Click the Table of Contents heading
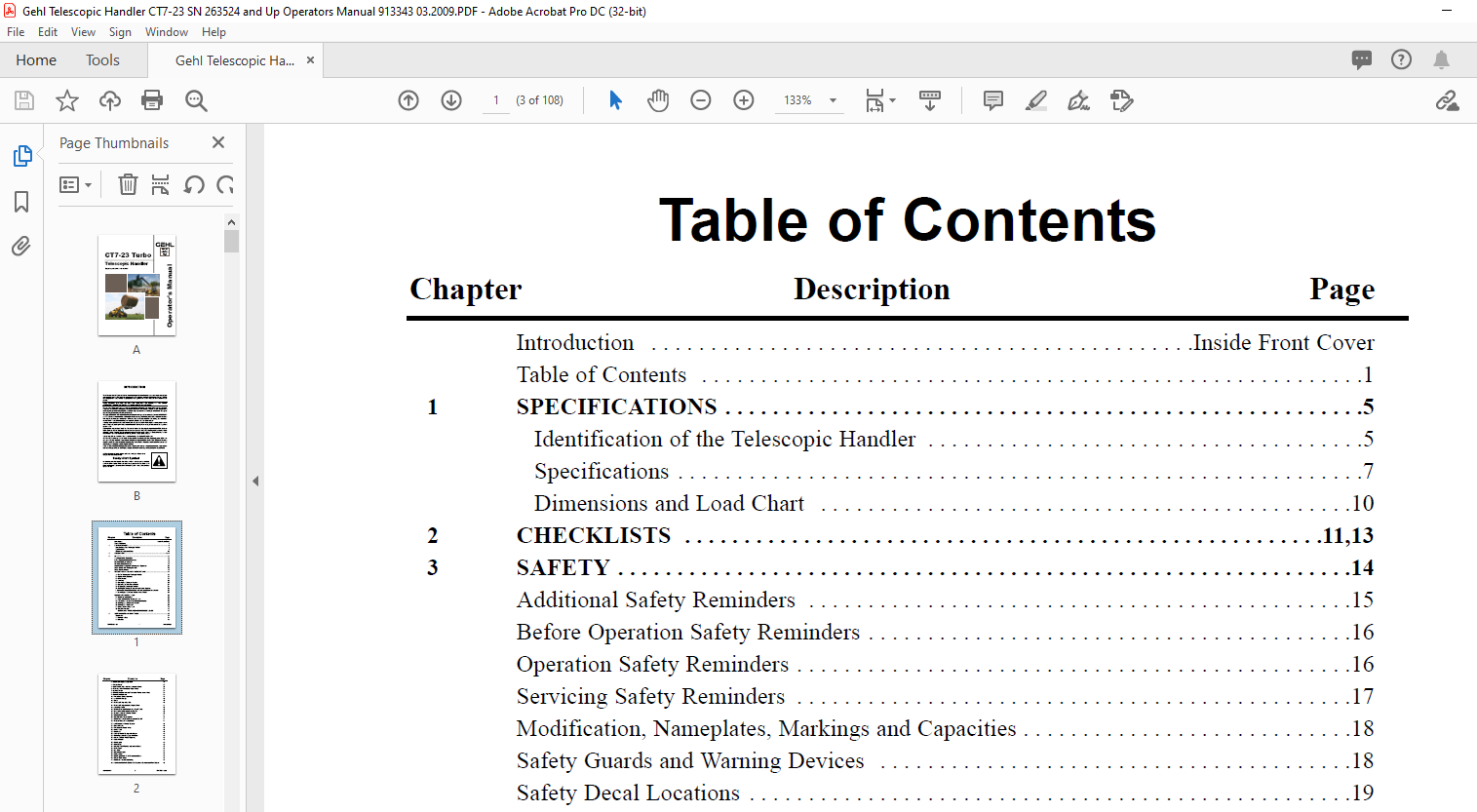The height and width of the screenshot is (812, 1477). (908, 220)
